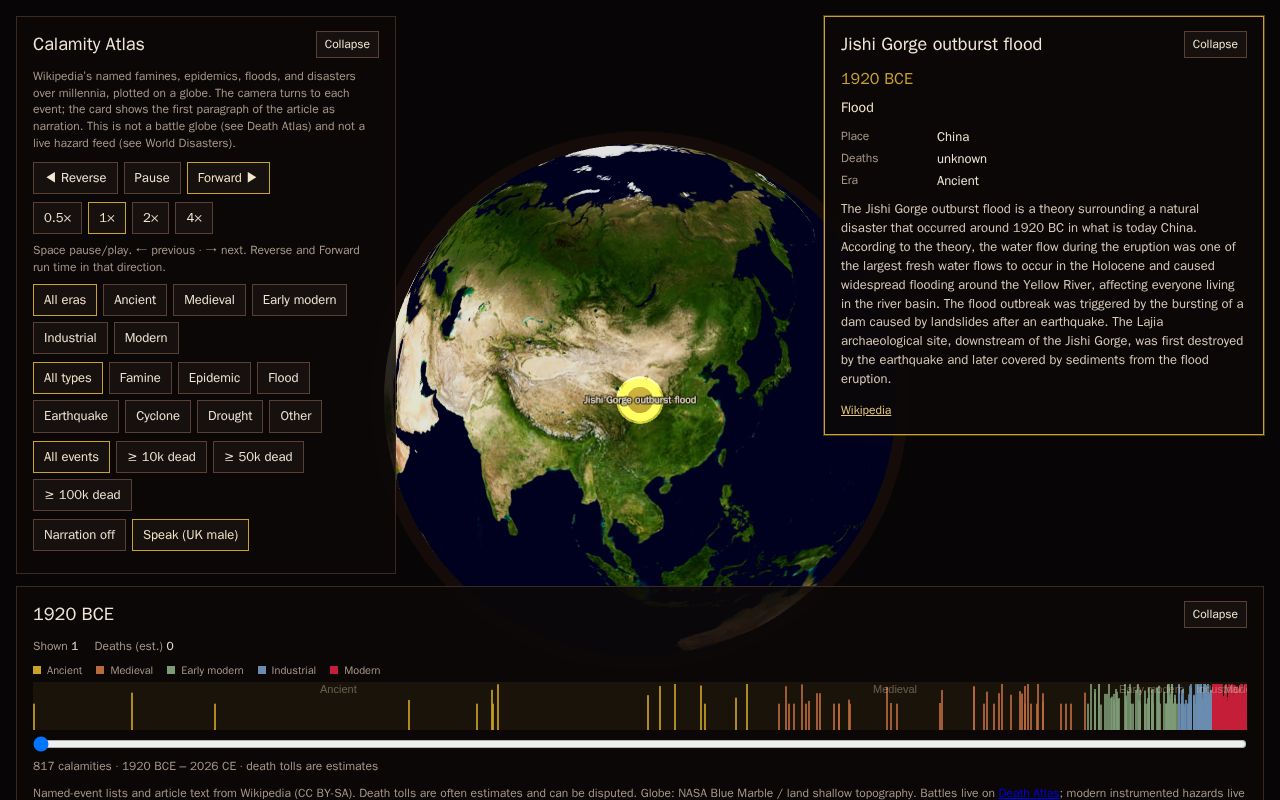Click the Ancient legend color swatch

(x=37, y=670)
